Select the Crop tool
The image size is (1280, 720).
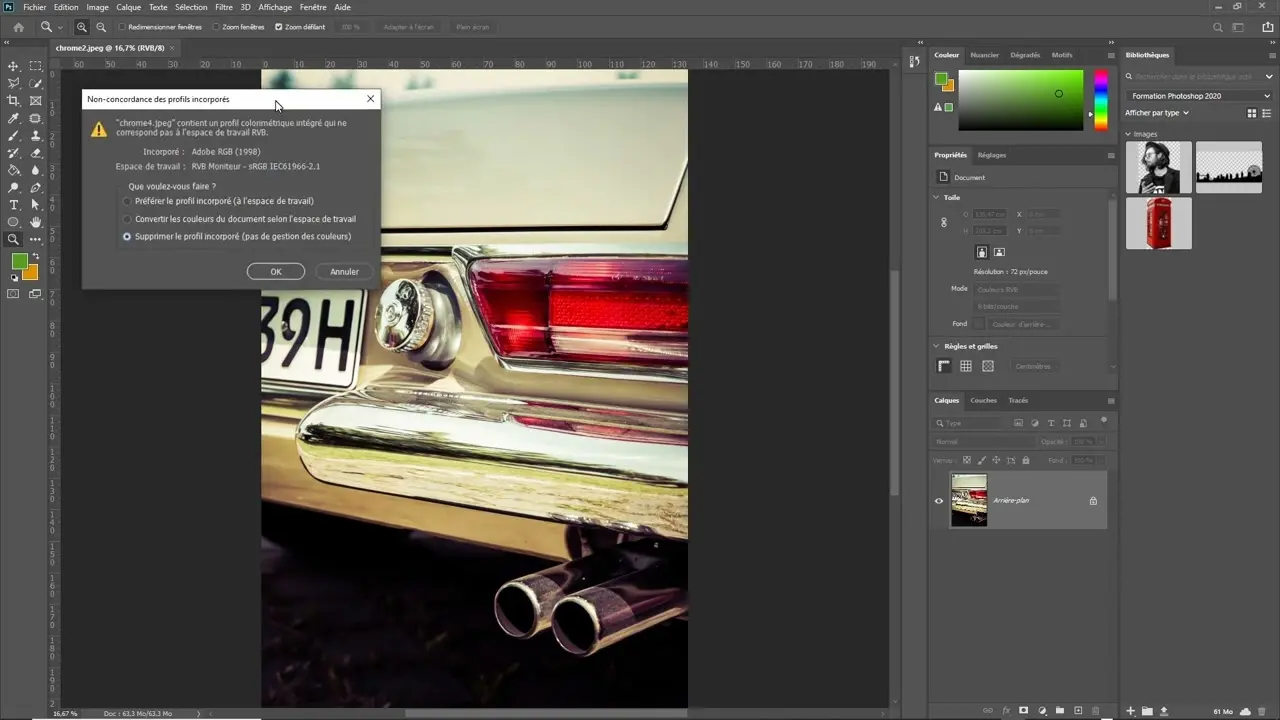tap(13, 101)
